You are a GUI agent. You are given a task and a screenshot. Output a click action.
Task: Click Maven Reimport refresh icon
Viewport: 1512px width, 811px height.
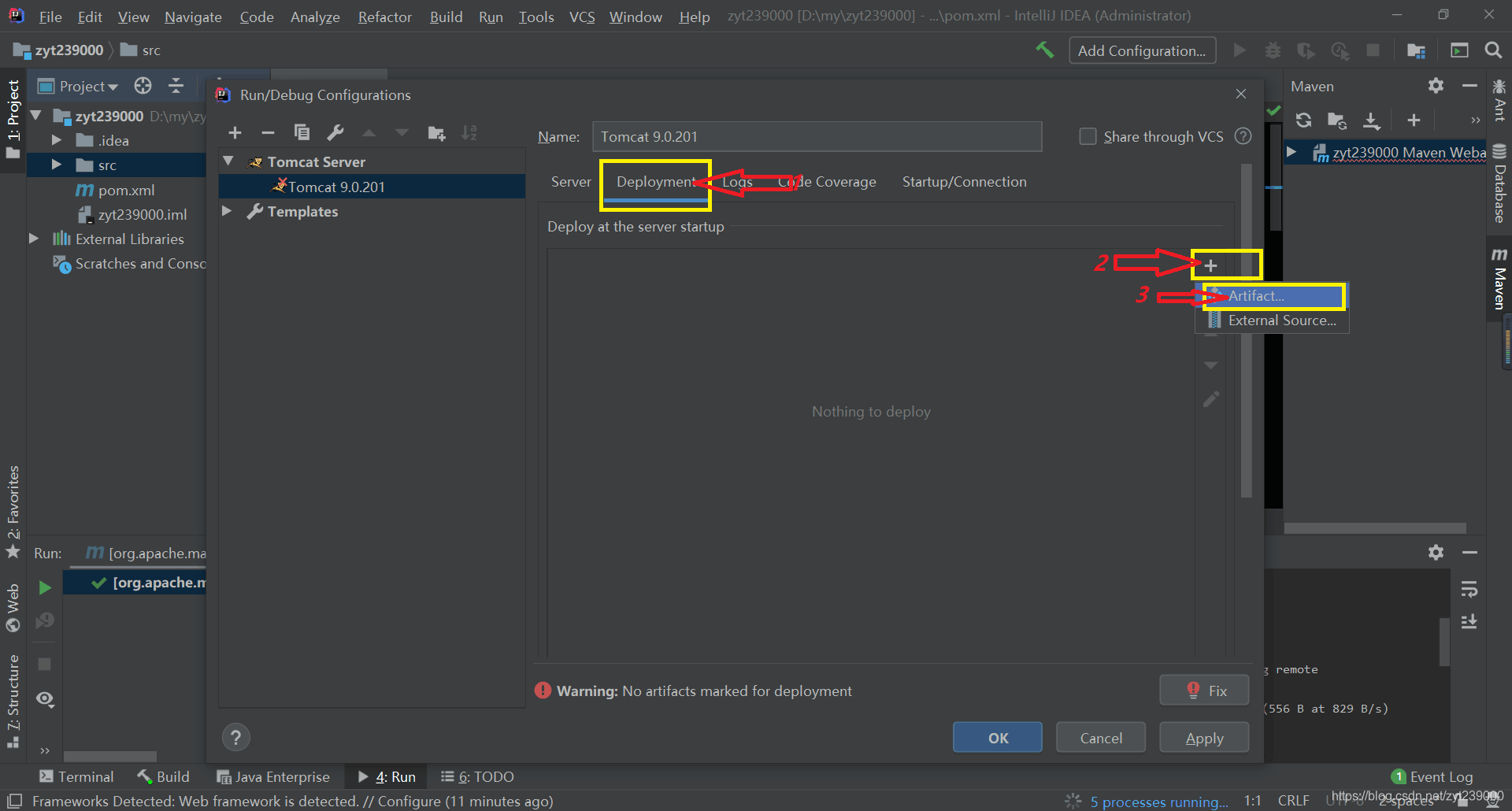pos(1303,120)
